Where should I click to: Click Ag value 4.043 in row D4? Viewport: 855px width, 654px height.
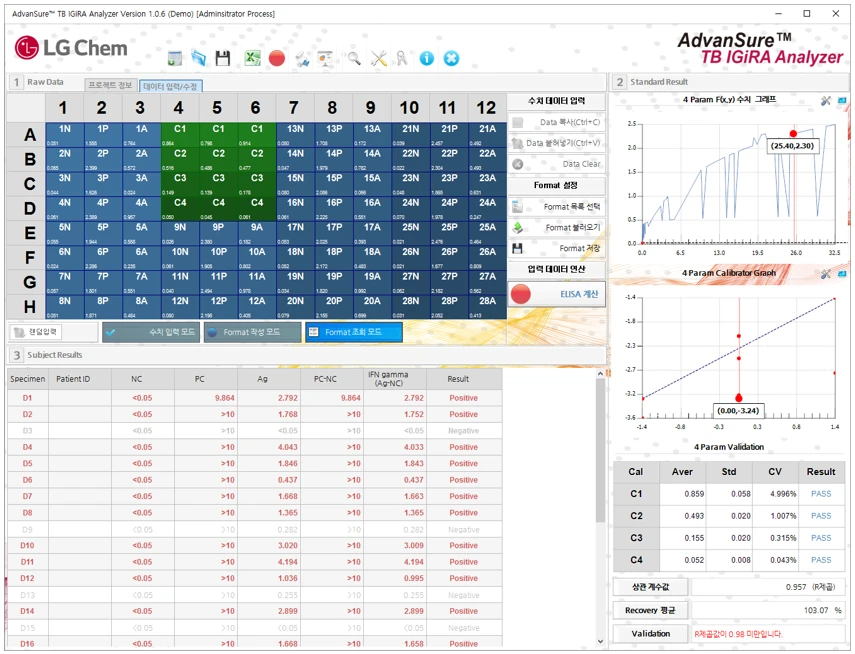pyautogui.click(x=287, y=447)
